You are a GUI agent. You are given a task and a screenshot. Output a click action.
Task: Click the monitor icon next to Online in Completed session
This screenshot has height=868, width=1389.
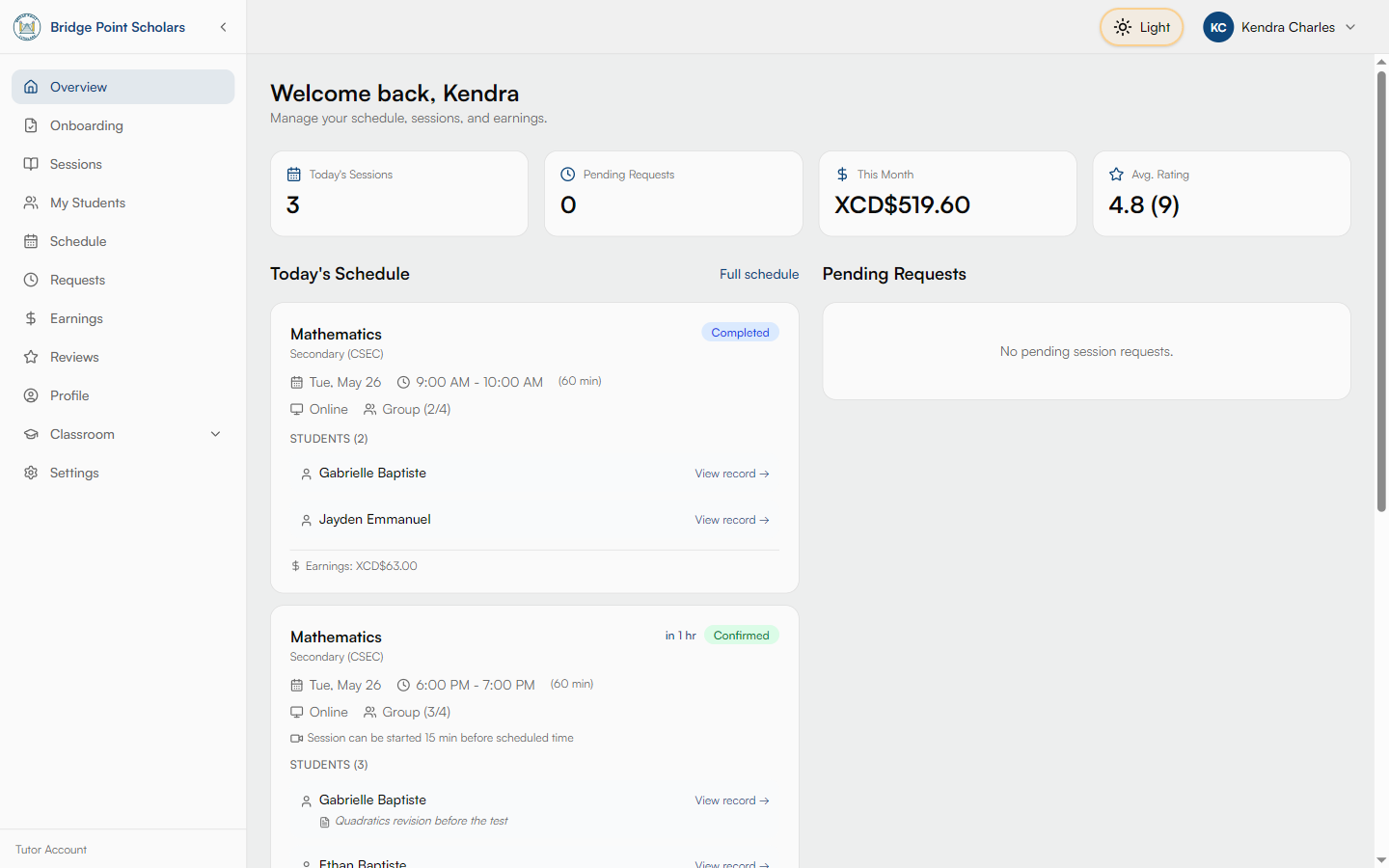[x=297, y=410]
